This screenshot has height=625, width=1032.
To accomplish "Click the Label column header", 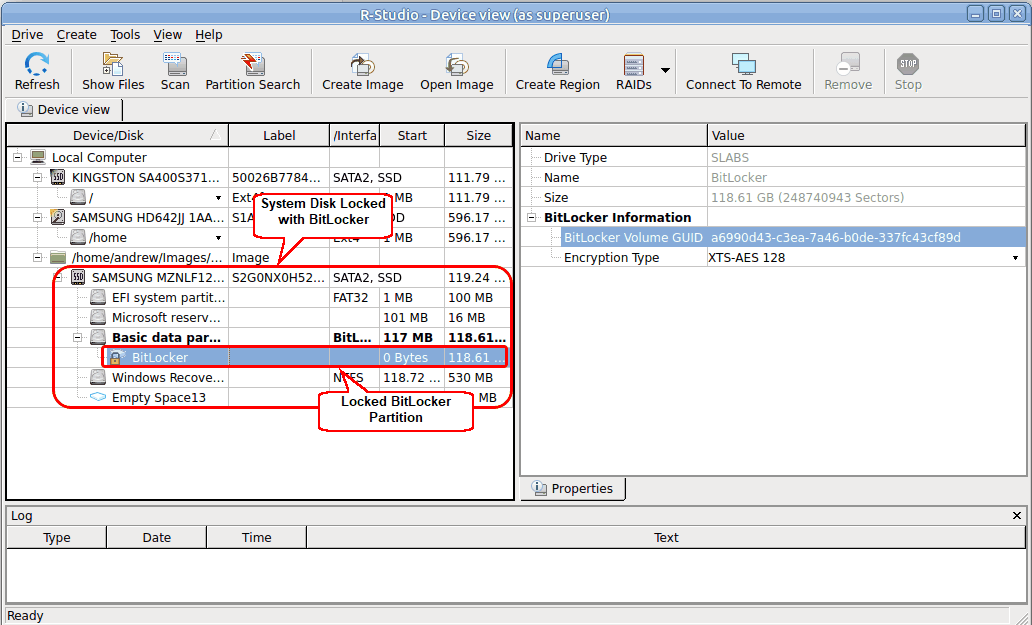I will click(279, 136).
